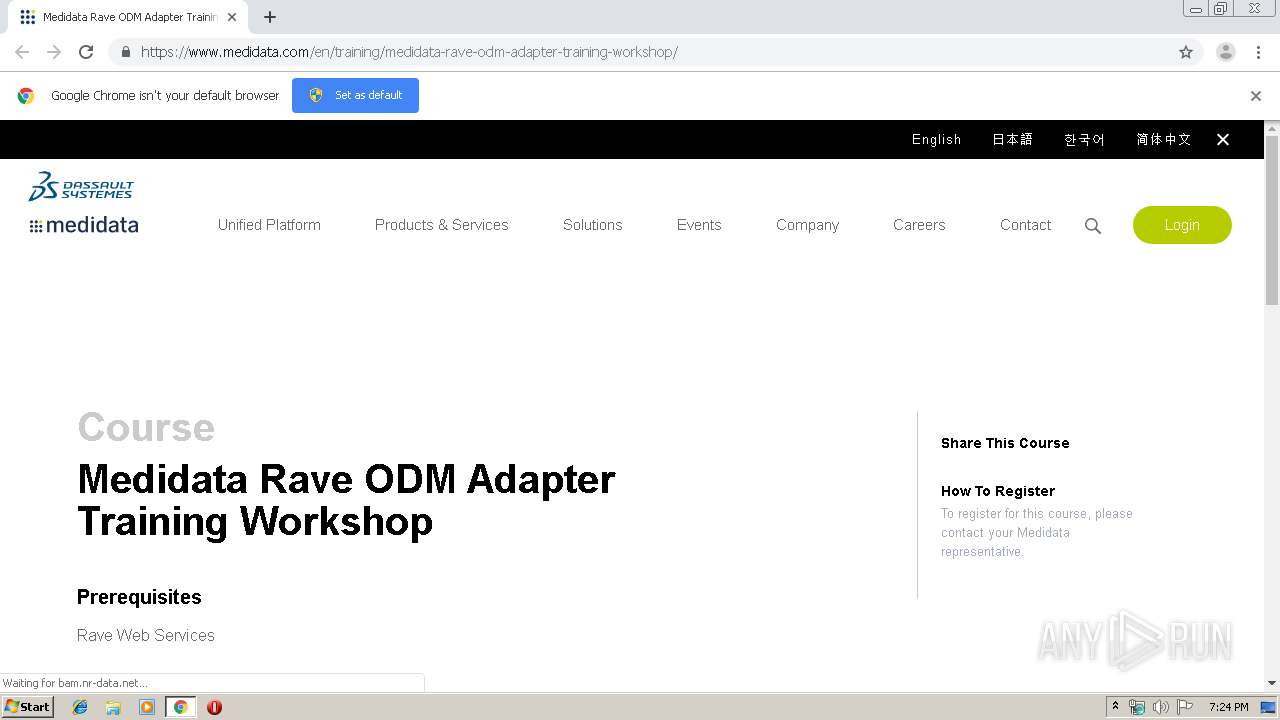Click the Medidata Rave ODM Adapter title
The image size is (1280, 720).
(x=346, y=500)
